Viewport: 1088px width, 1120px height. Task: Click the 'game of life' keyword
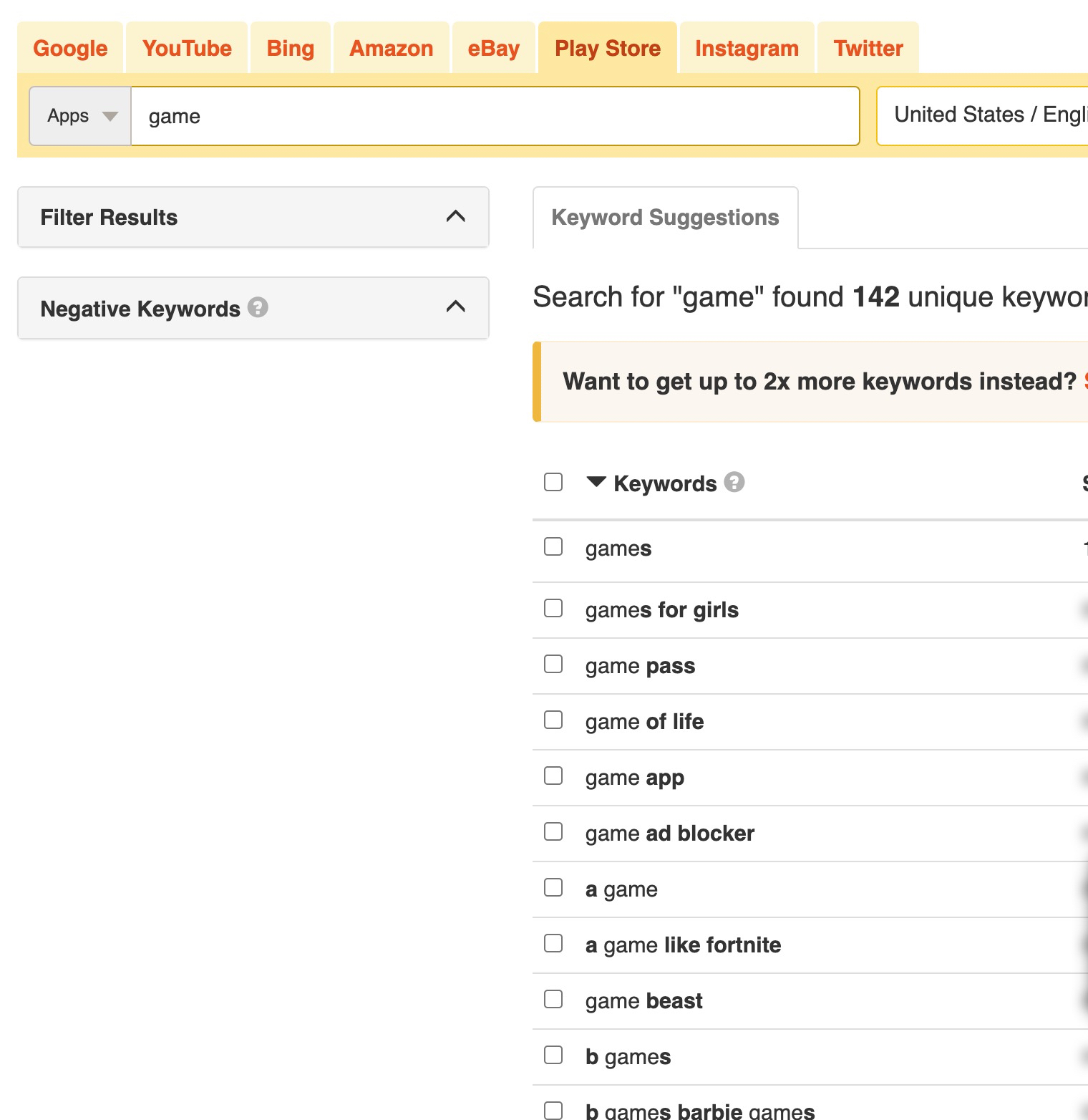click(644, 722)
